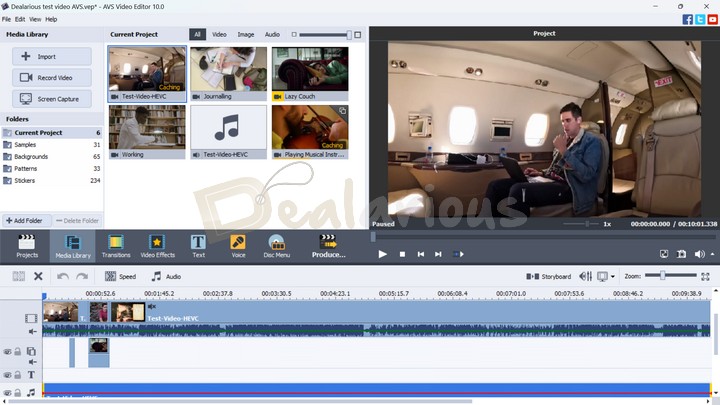The width and height of the screenshot is (720, 405).
Task: Take a snapshot of the preview
Action: point(681,254)
